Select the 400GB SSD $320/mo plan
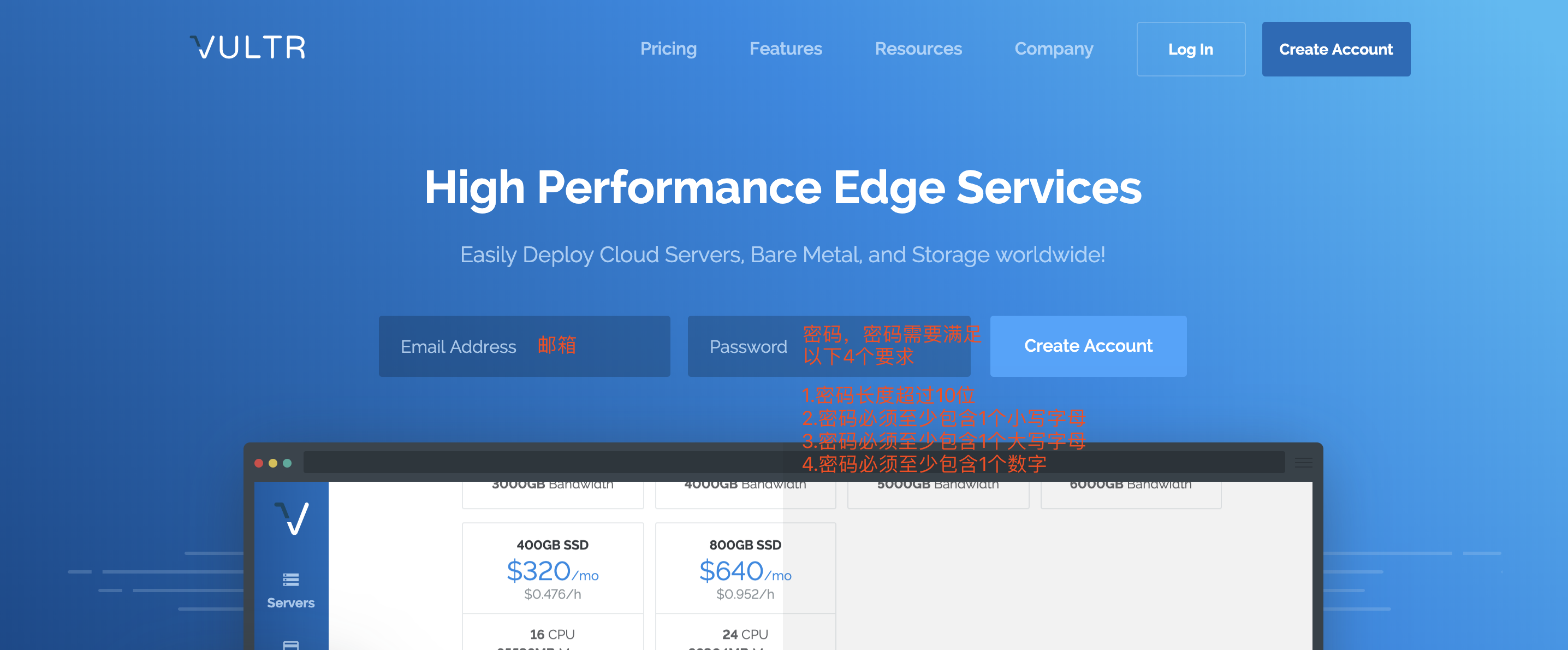 click(552, 570)
